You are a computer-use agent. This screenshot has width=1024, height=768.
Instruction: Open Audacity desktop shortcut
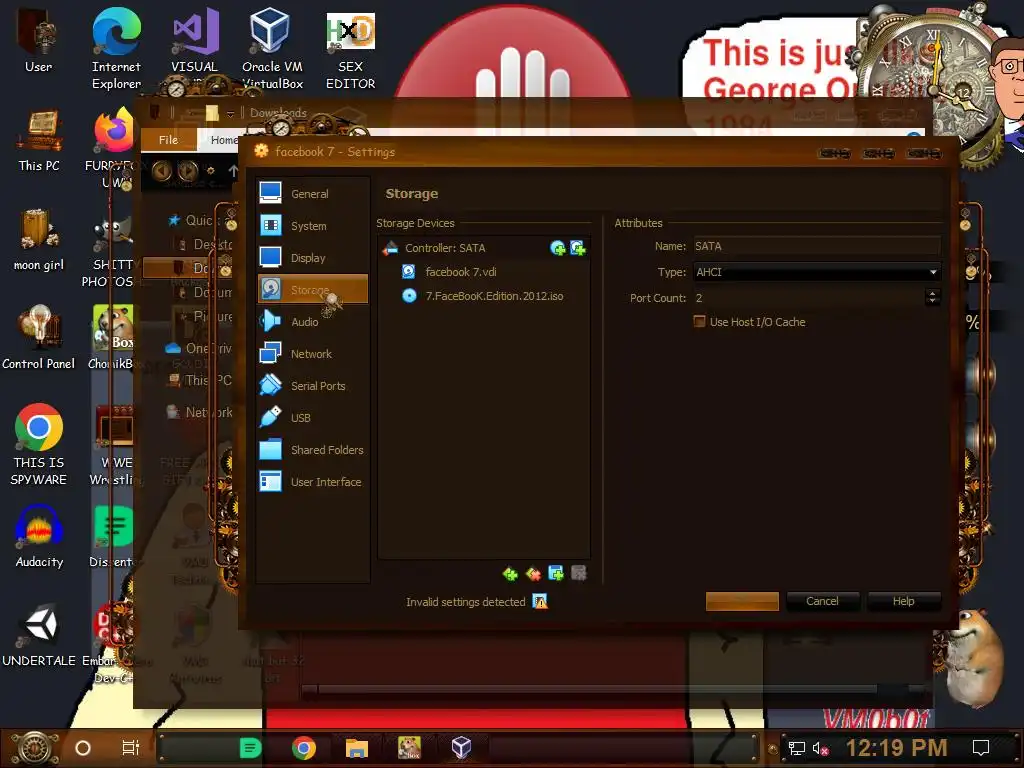pyautogui.click(x=39, y=537)
